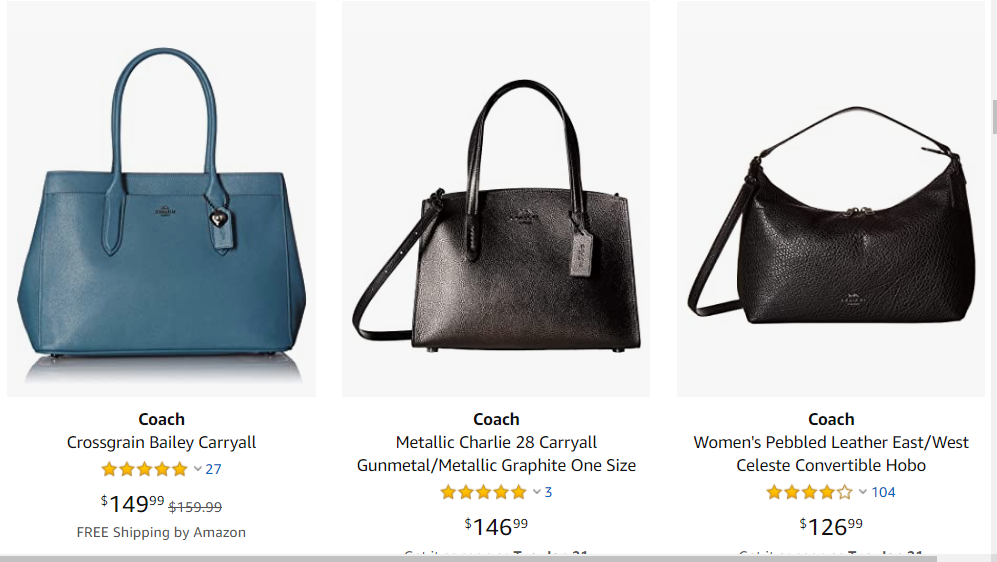The height and width of the screenshot is (562, 997).
Task: View the 104 reviews for Celeste Hobo
Action: point(883,492)
